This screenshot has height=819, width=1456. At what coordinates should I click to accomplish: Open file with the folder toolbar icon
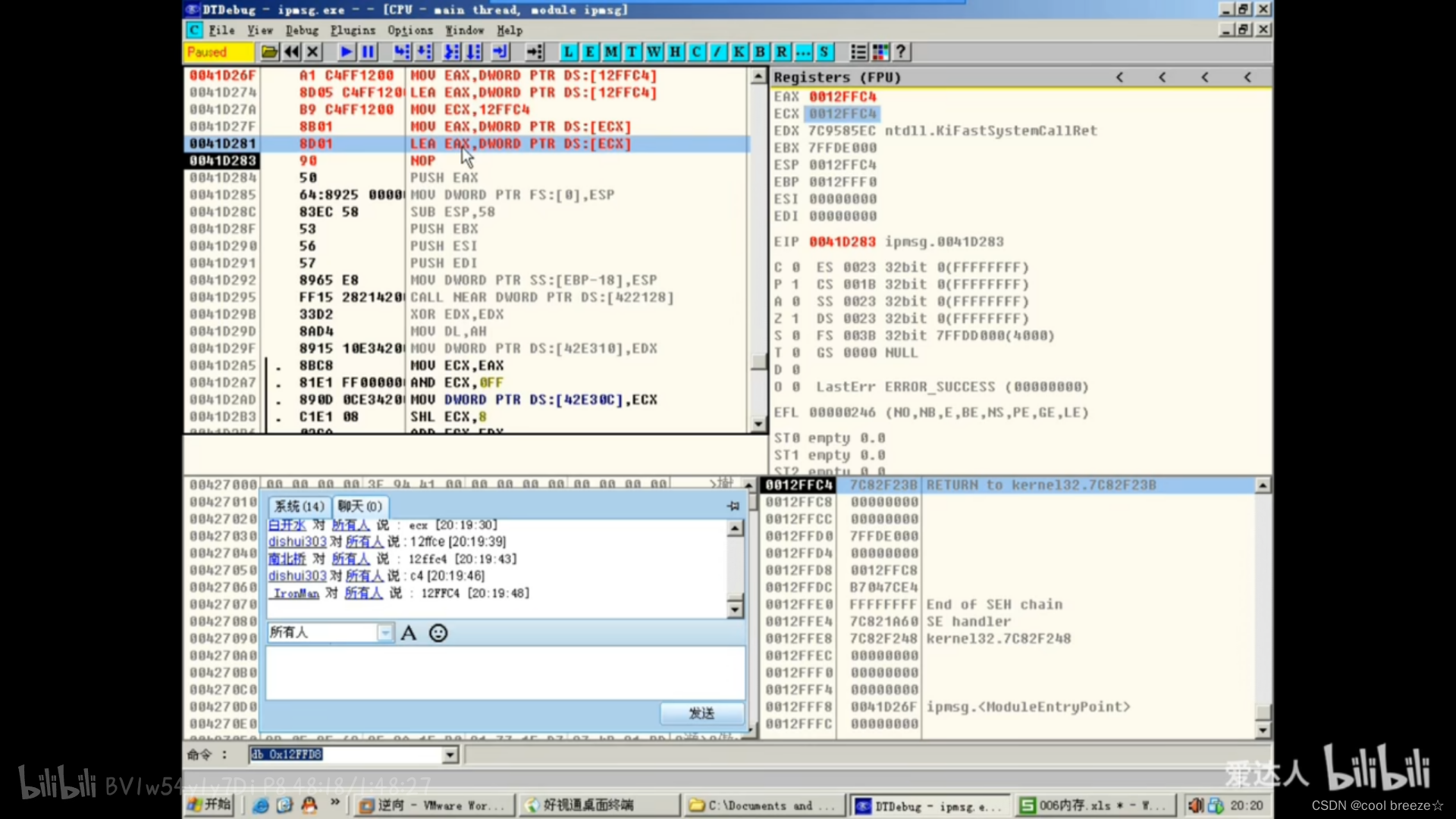[x=269, y=52]
